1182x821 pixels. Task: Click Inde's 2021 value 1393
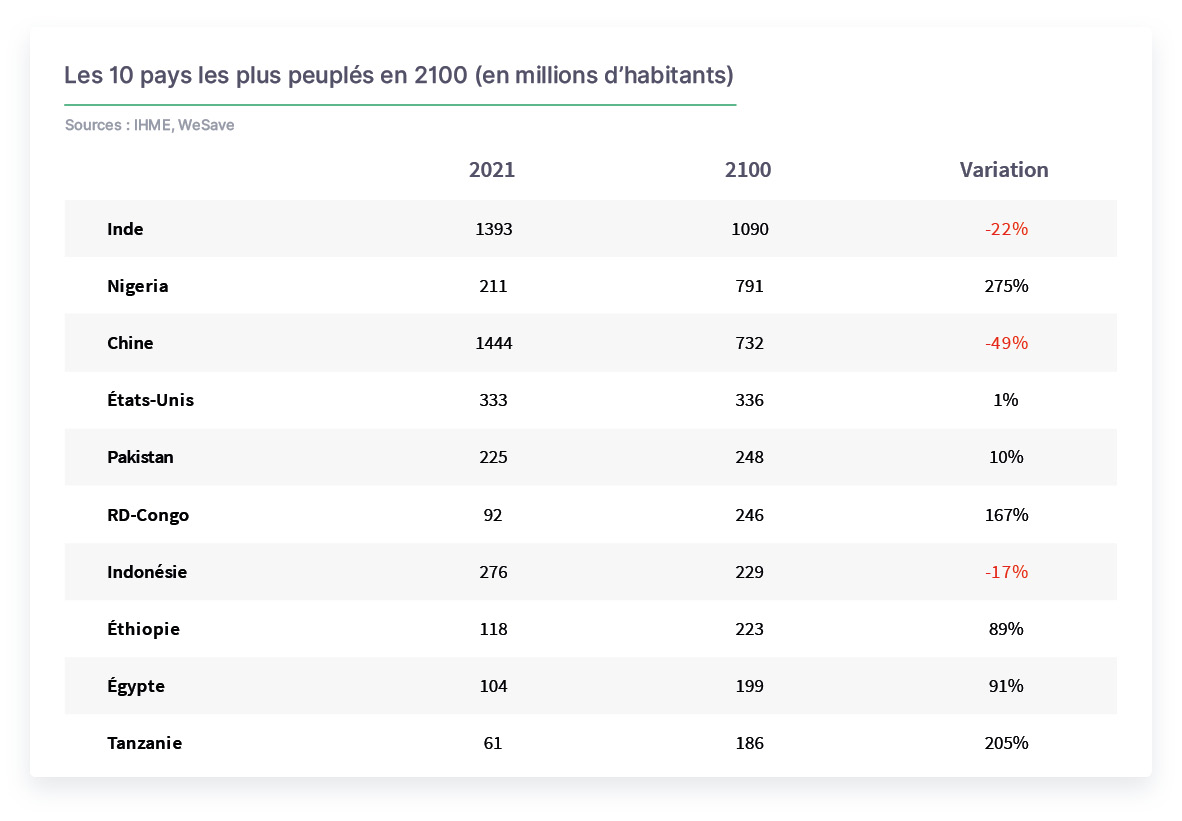click(494, 229)
